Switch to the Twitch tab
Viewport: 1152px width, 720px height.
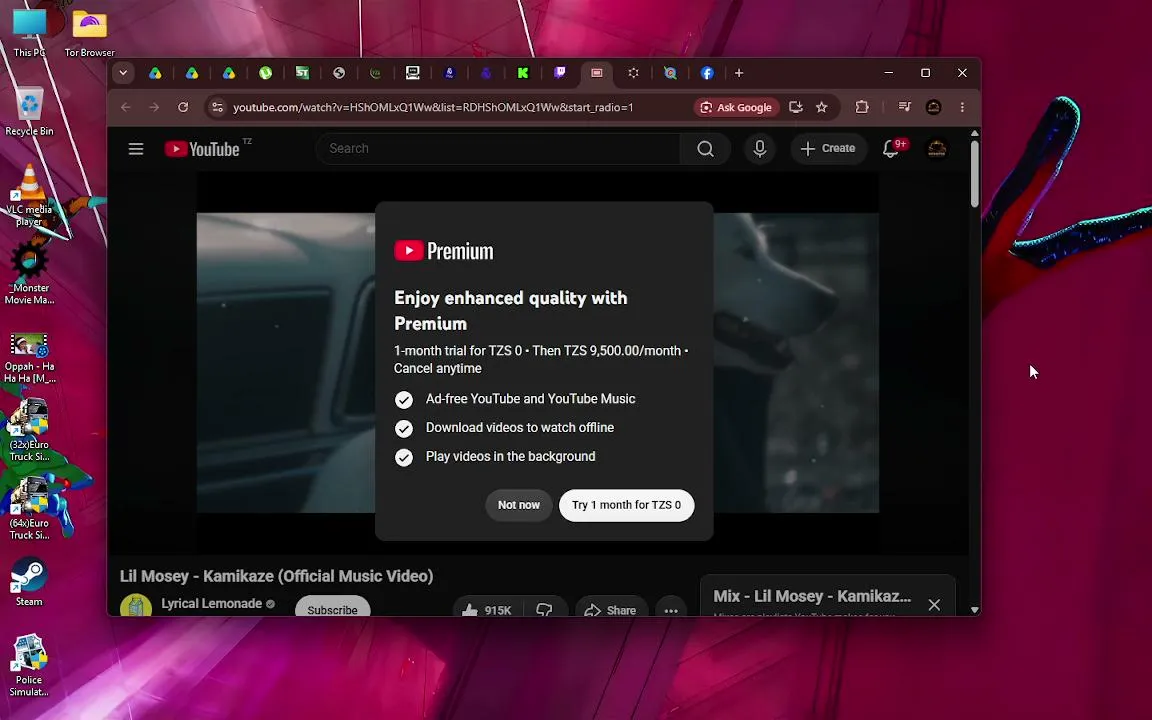[x=560, y=73]
